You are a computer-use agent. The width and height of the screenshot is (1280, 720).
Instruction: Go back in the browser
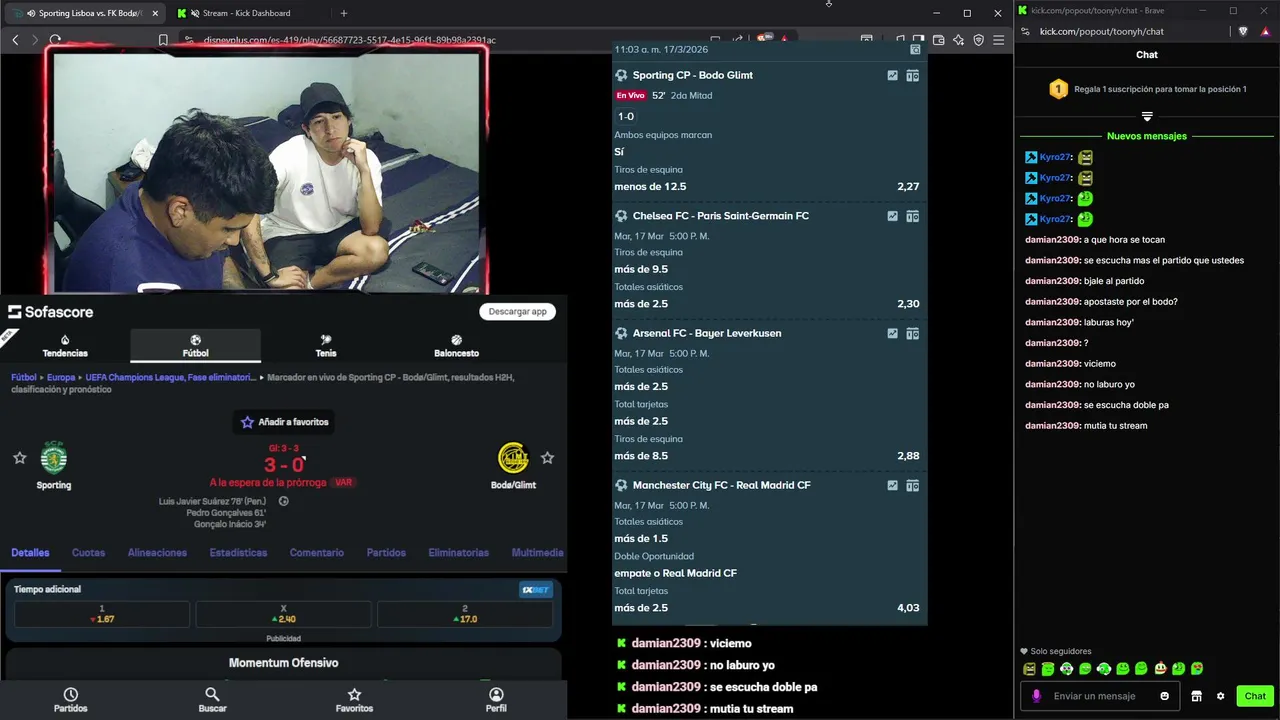[15, 40]
